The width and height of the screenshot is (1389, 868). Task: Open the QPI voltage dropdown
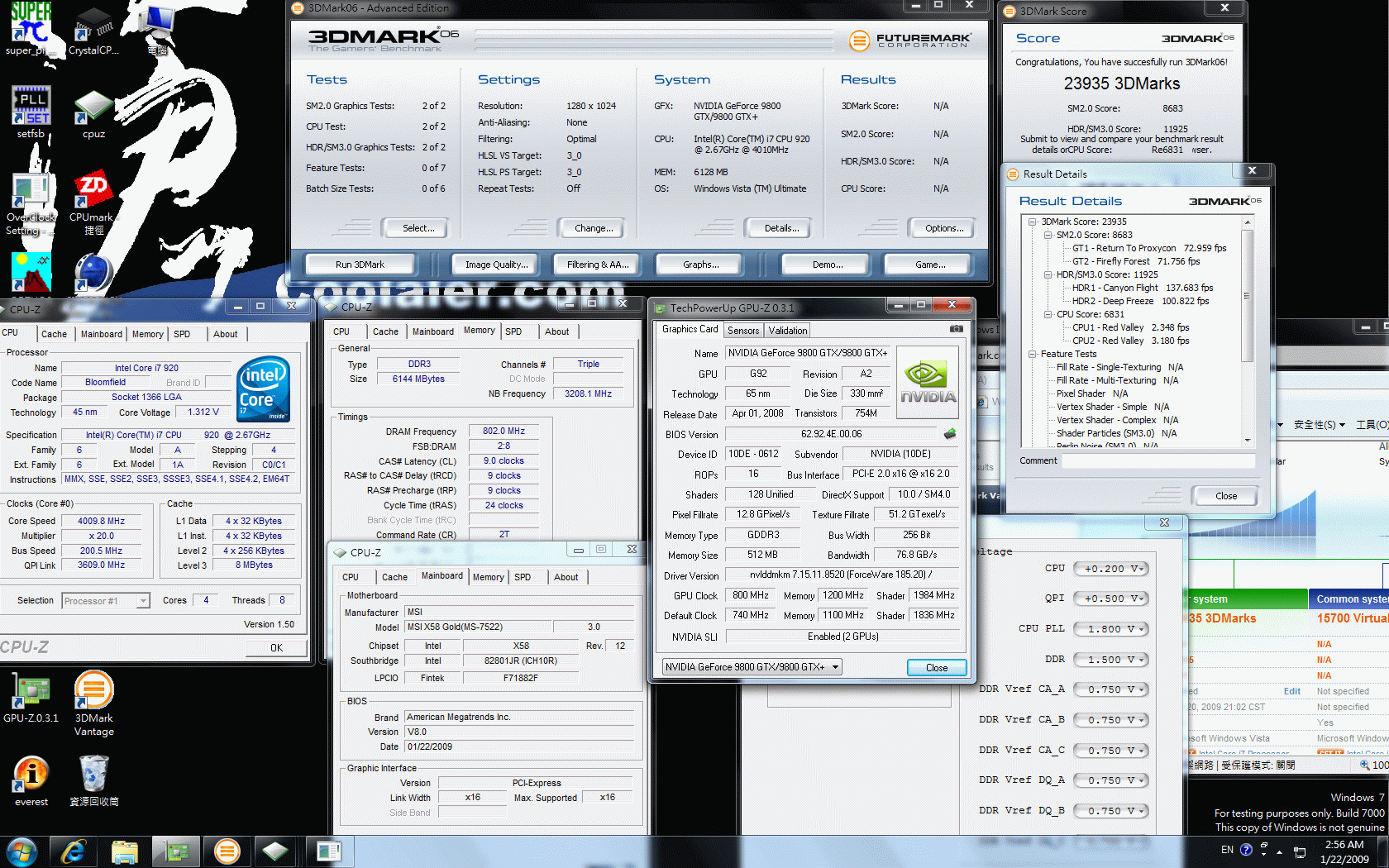[x=1112, y=599]
